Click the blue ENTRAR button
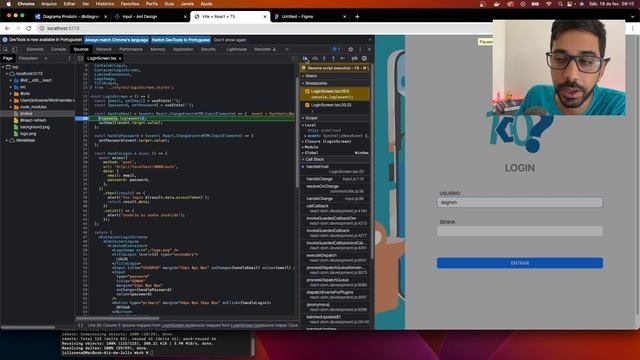The image size is (640, 360). coord(520,263)
